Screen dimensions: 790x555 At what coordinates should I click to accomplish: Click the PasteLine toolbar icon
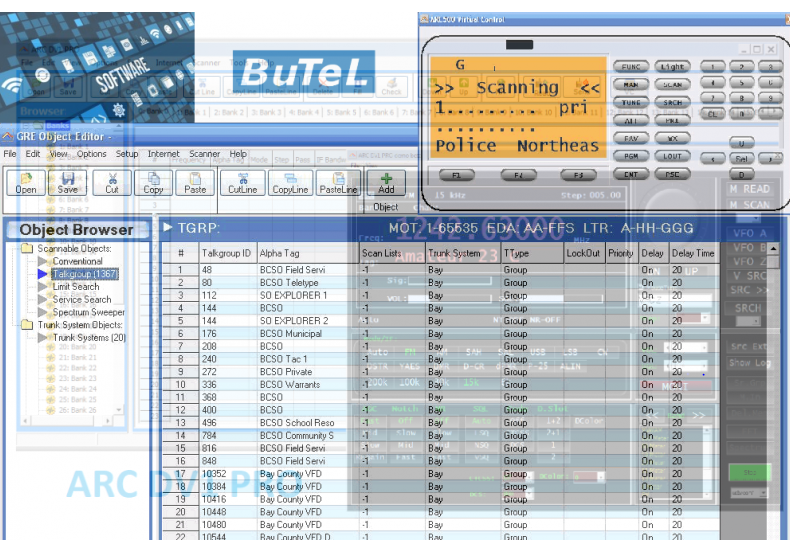[x=338, y=181]
